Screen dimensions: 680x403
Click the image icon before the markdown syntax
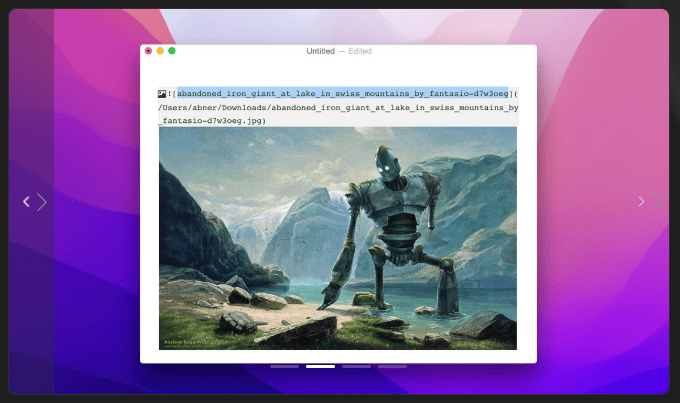point(162,93)
